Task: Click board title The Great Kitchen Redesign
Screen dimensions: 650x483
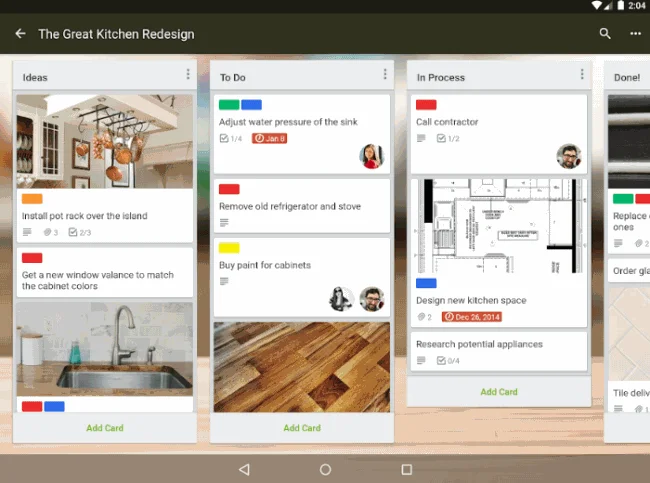Action: click(x=116, y=34)
